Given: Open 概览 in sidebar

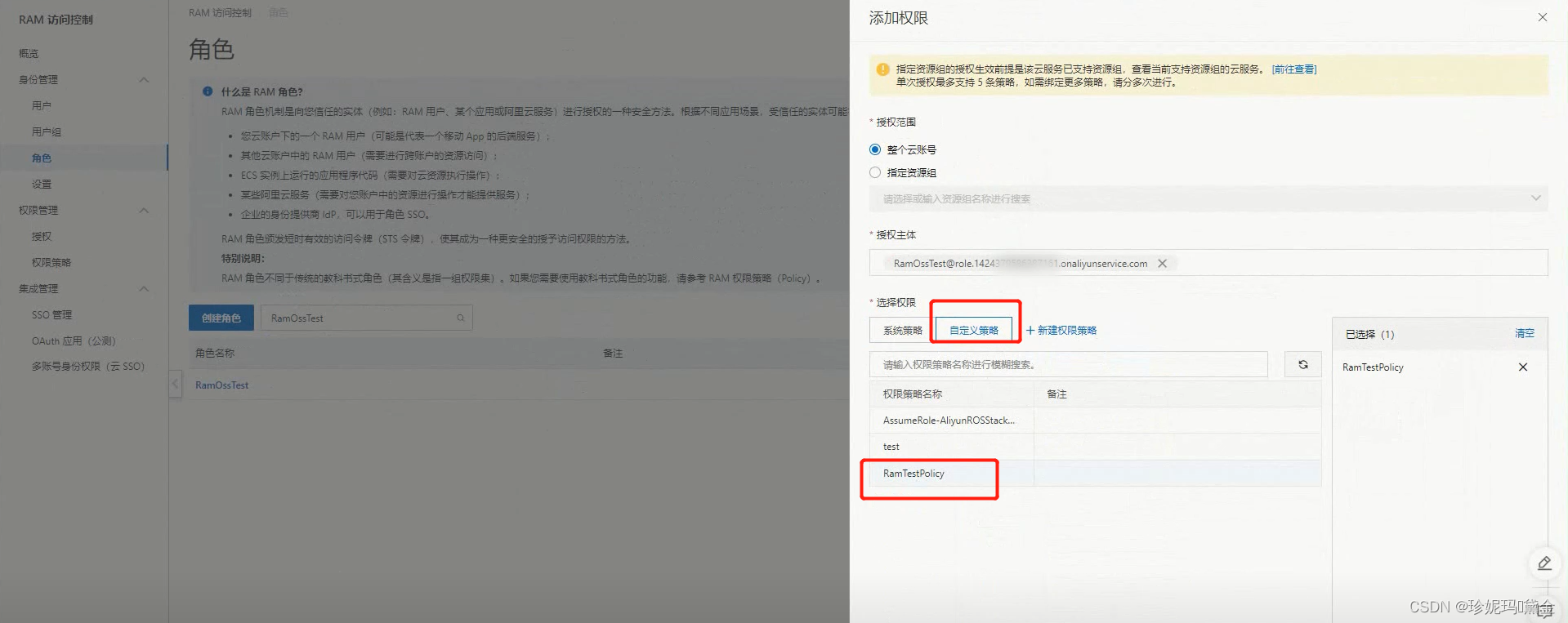Looking at the screenshot, I should point(29,53).
